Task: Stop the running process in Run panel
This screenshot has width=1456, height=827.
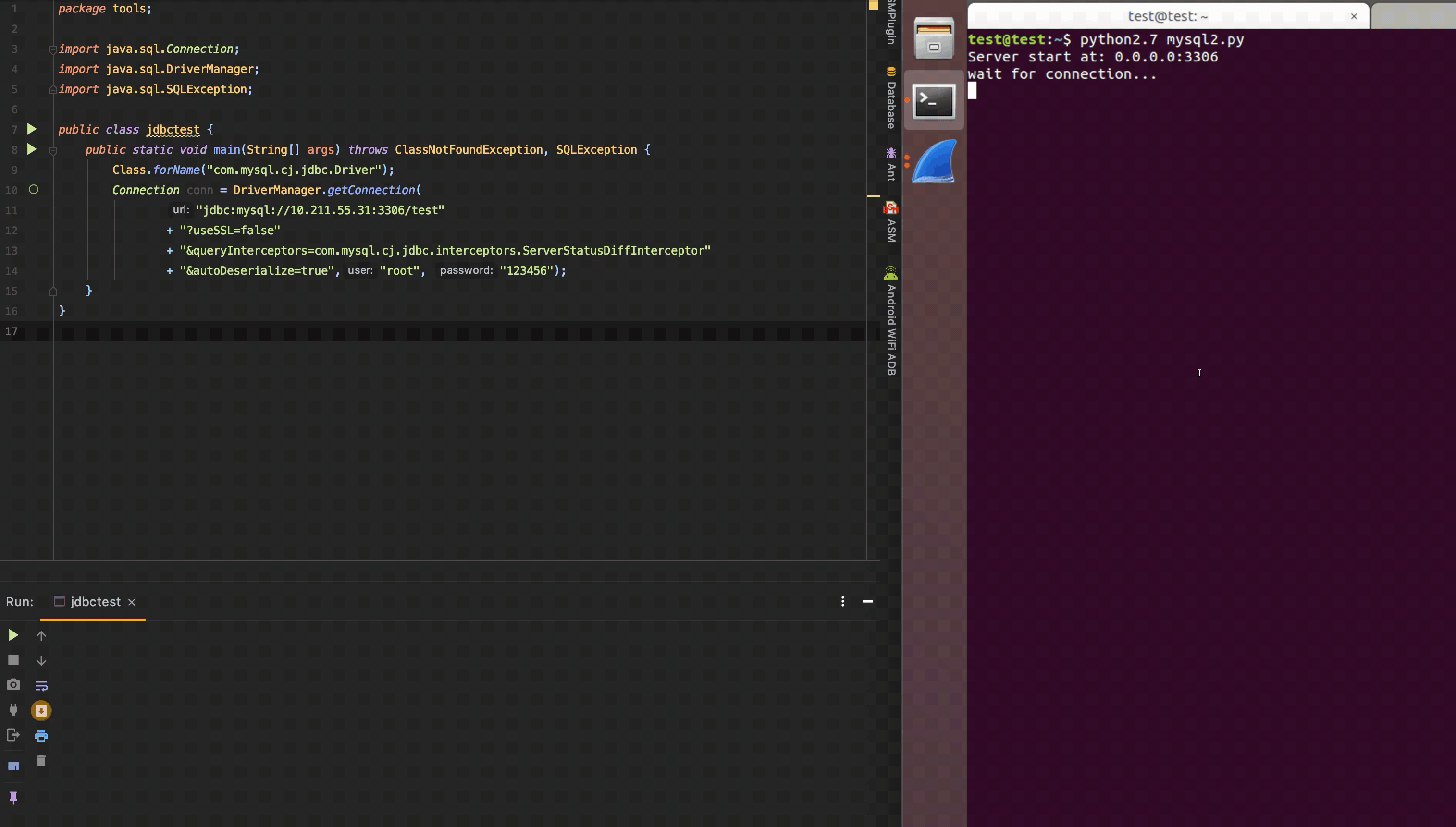Action: (13, 660)
